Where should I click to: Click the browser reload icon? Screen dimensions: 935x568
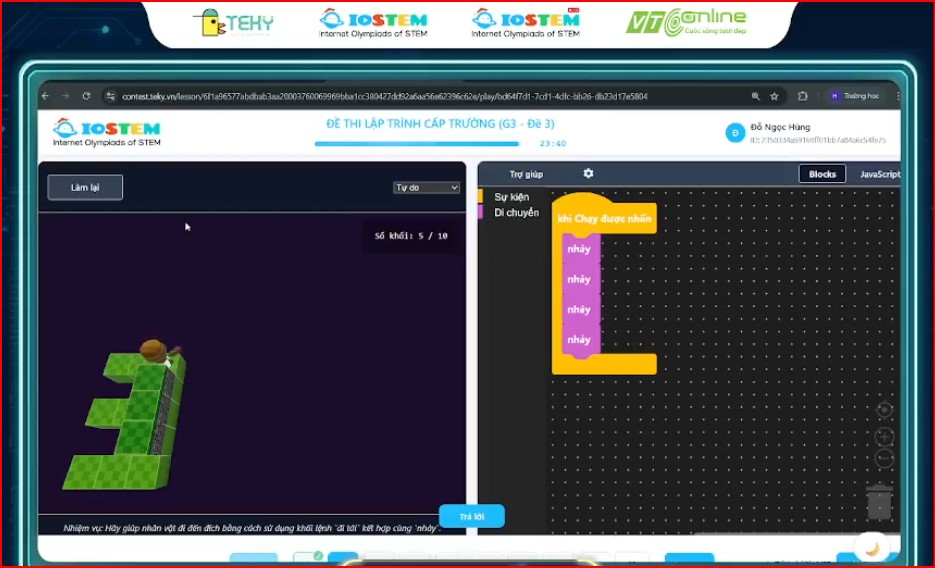(87, 96)
